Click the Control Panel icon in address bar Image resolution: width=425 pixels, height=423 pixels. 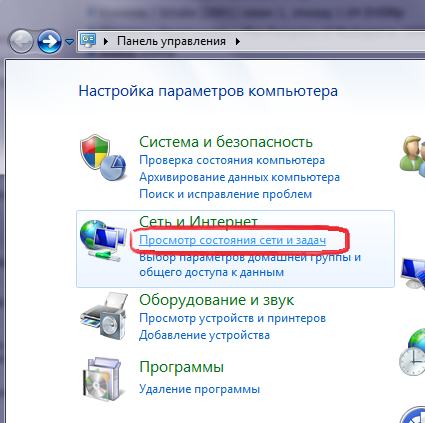click(88, 41)
